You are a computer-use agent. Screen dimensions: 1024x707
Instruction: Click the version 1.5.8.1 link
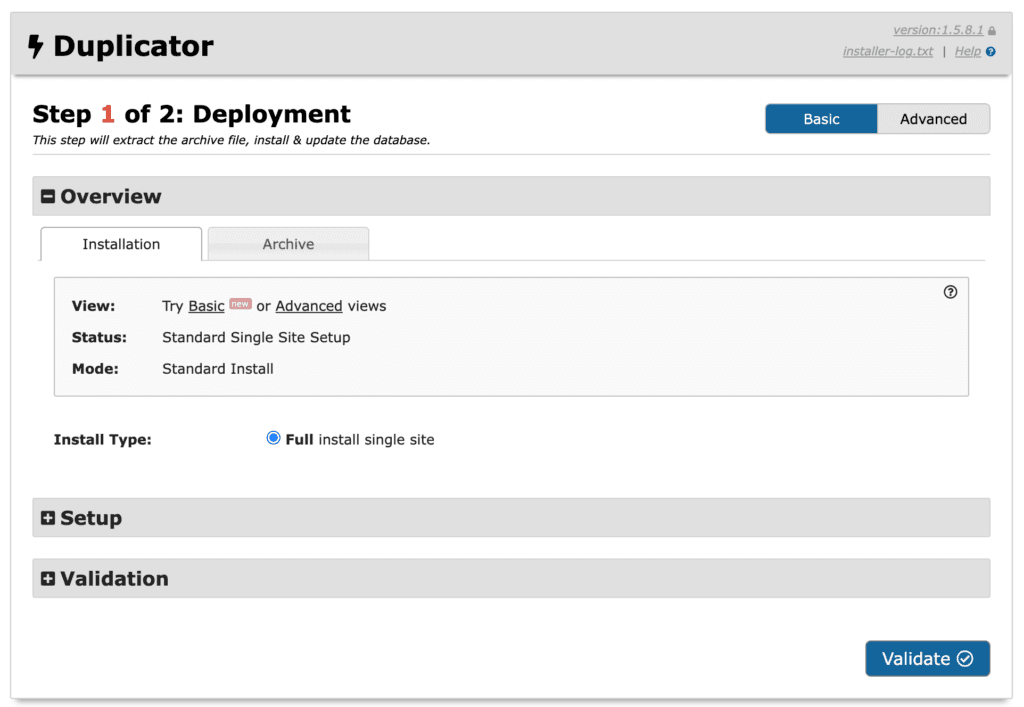[945, 30]
